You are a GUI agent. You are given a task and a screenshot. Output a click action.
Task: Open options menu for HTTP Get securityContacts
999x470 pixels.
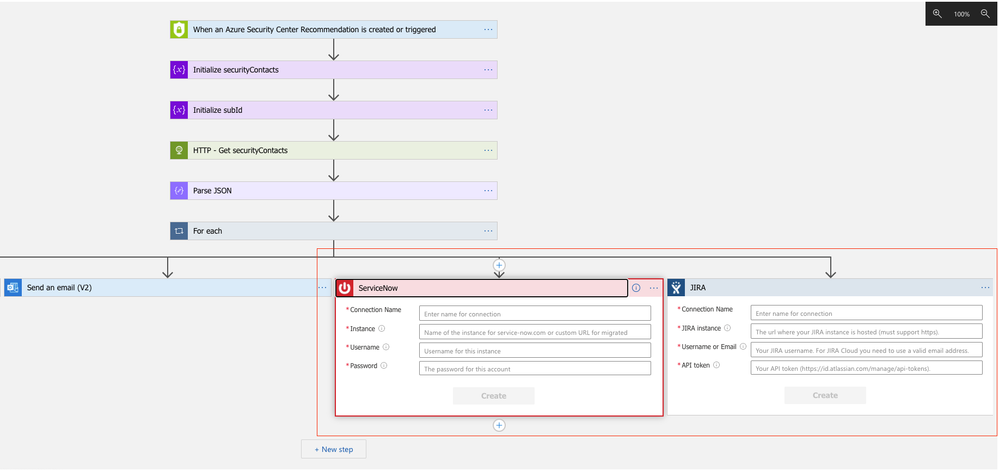tap(488, 150)
